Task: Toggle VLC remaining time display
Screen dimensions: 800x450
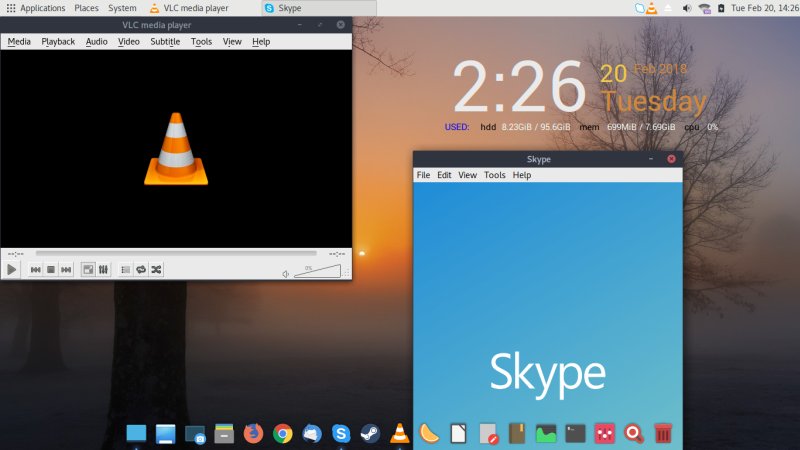Action: click(337, 254)
